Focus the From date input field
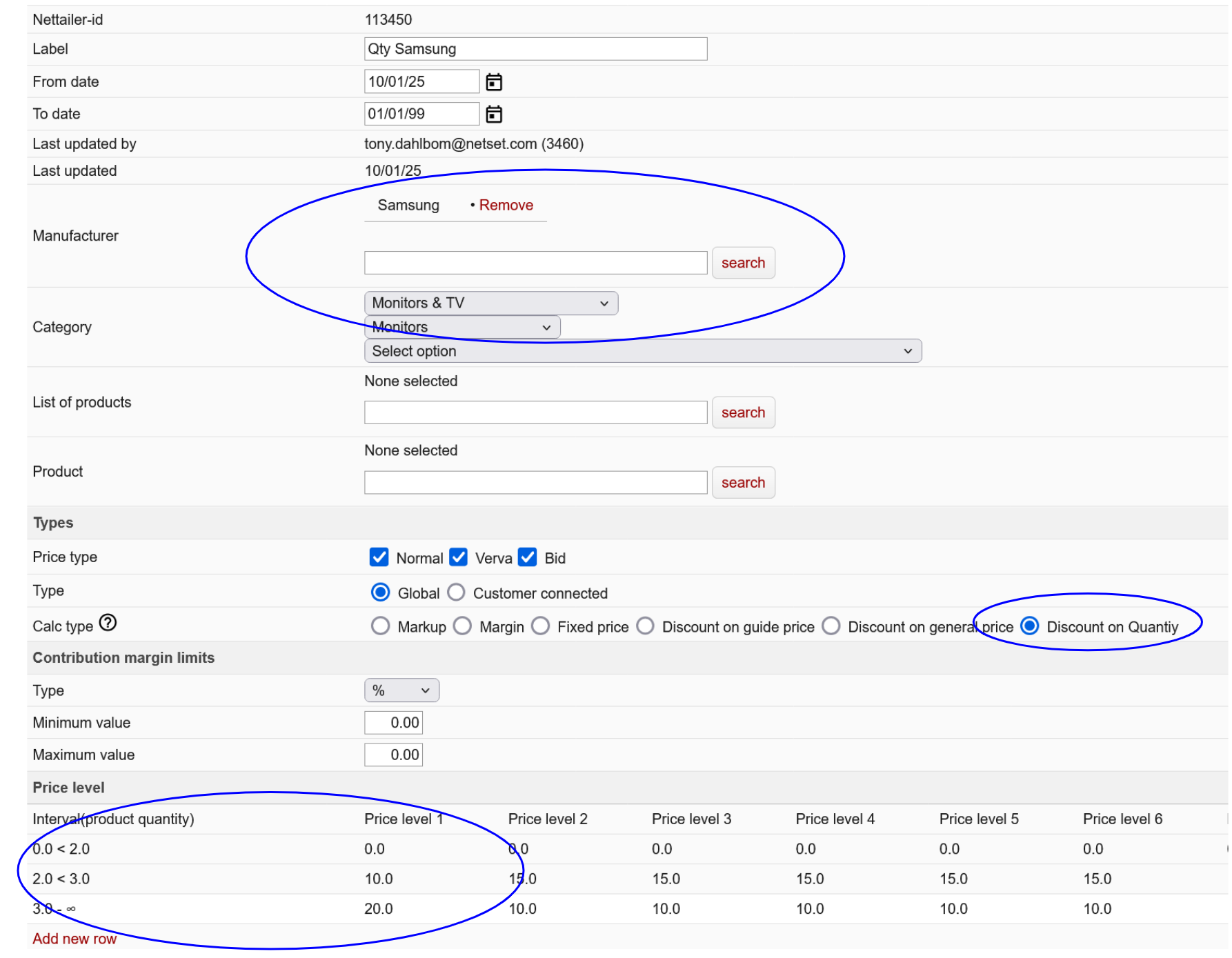 [x=421, y=81]
